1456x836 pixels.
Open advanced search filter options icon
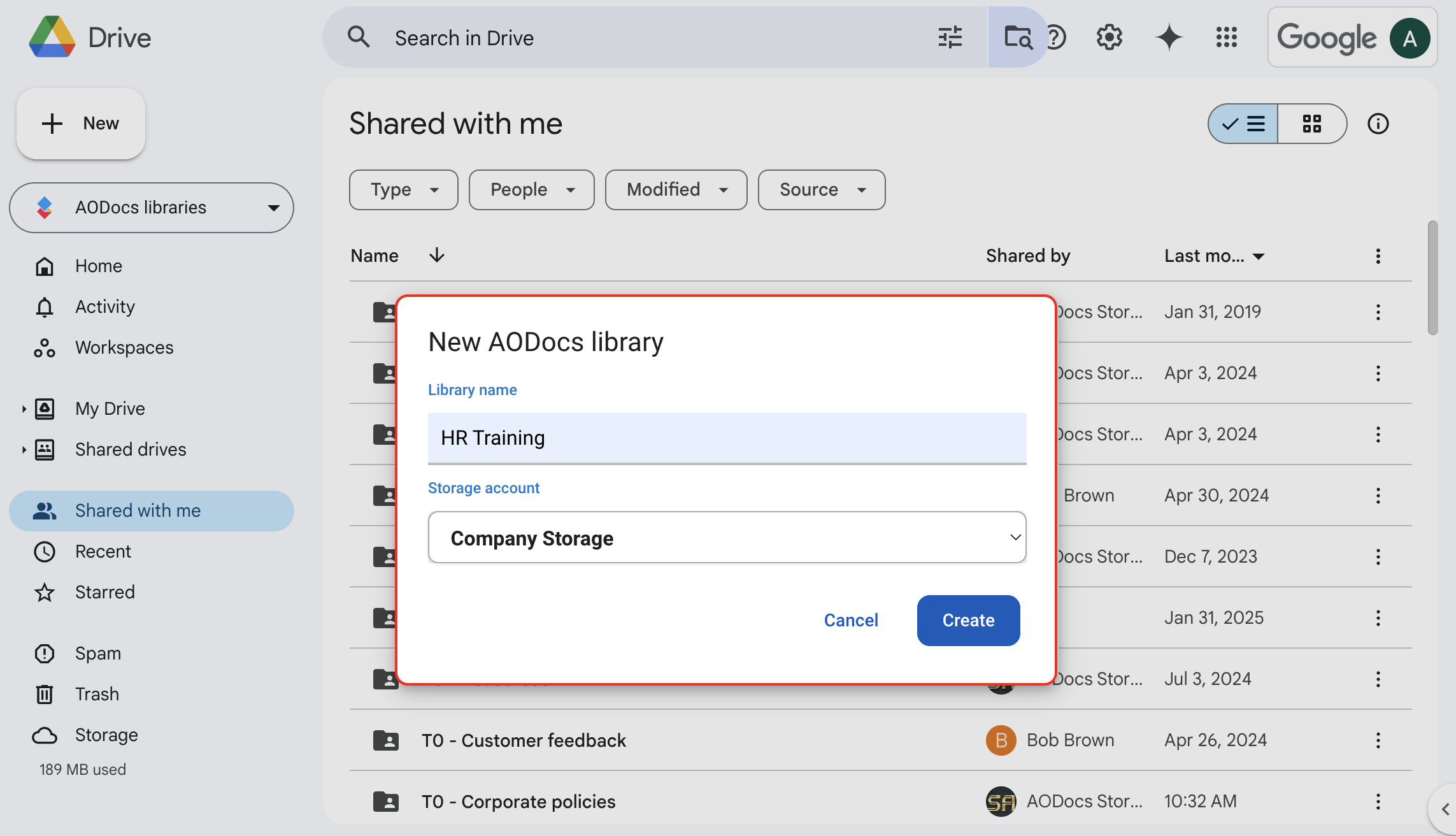[x=950, y=37]
